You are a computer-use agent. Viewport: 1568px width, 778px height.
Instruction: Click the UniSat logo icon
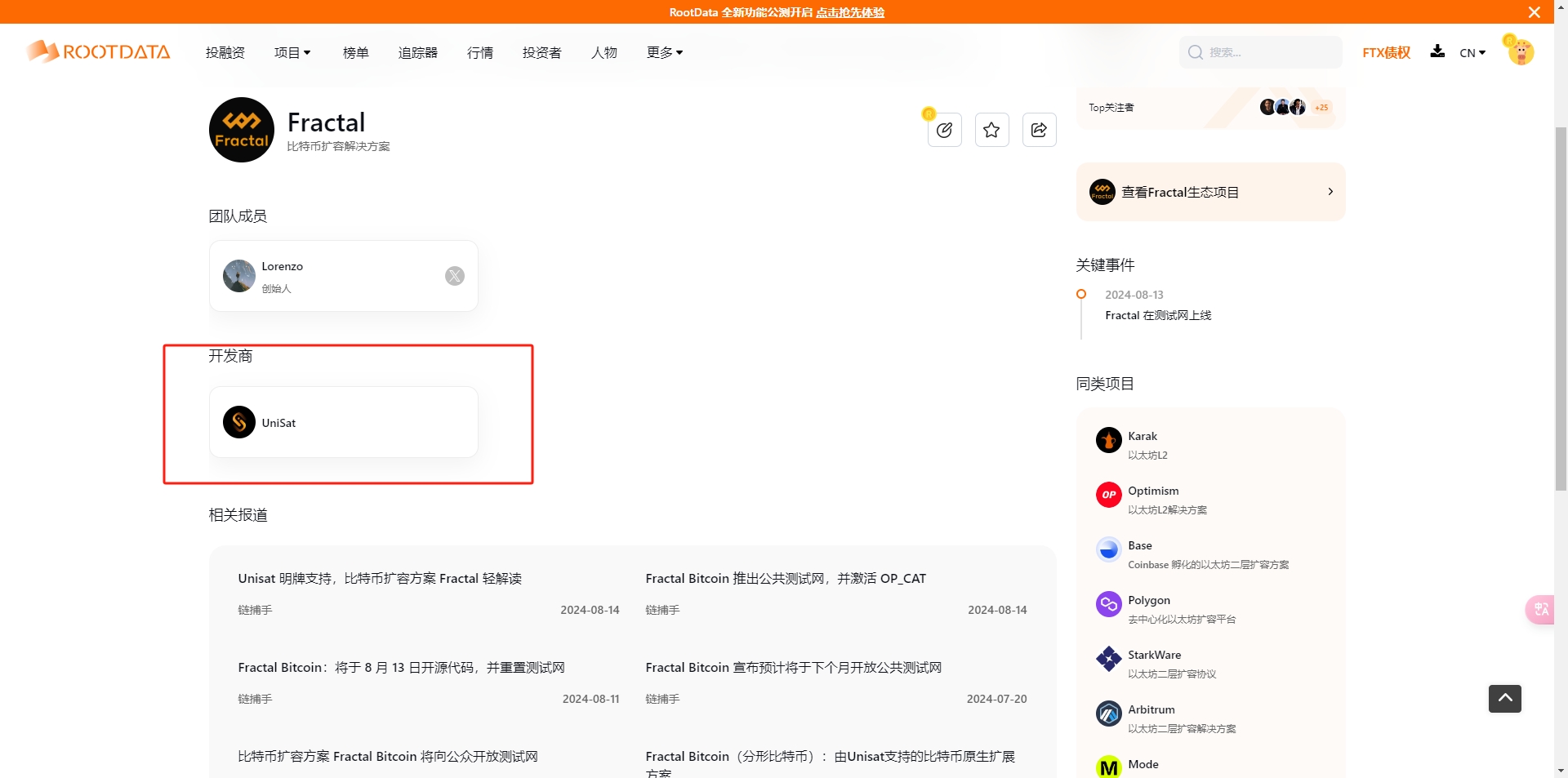(239, 422)
